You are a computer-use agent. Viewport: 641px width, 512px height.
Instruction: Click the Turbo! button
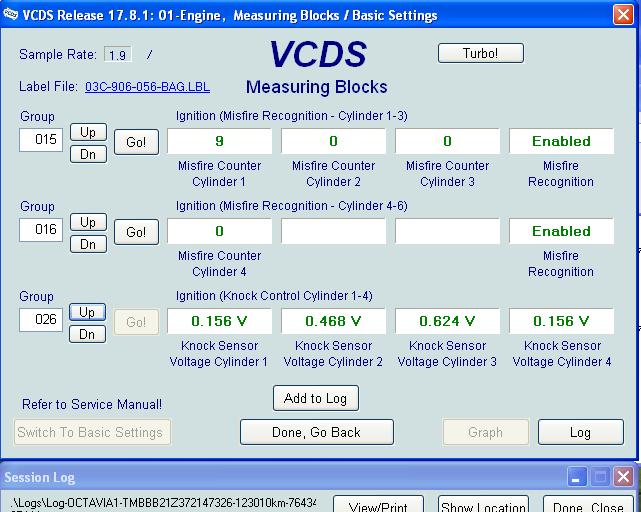481,53
